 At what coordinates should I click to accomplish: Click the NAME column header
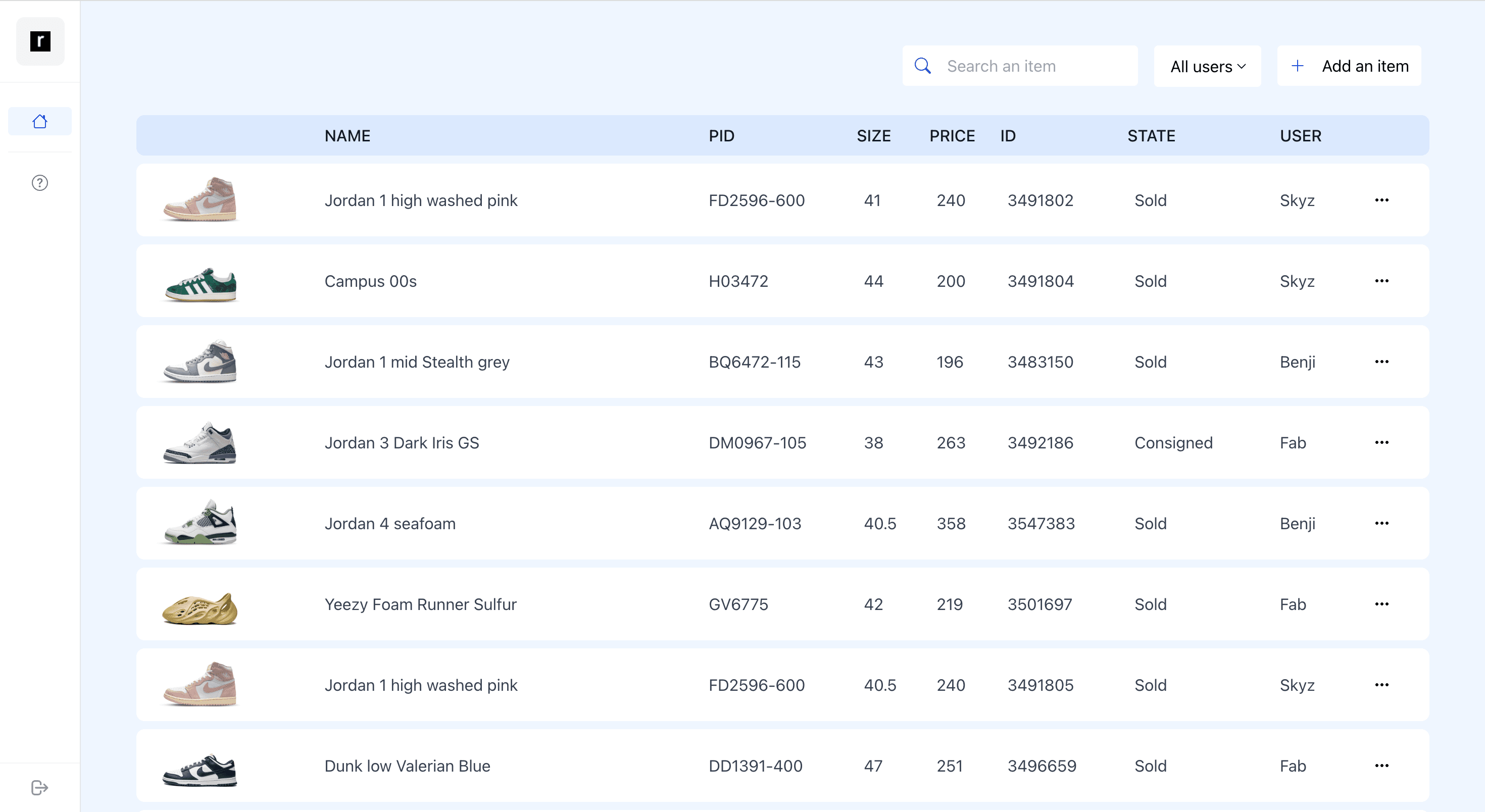point(347,136)
